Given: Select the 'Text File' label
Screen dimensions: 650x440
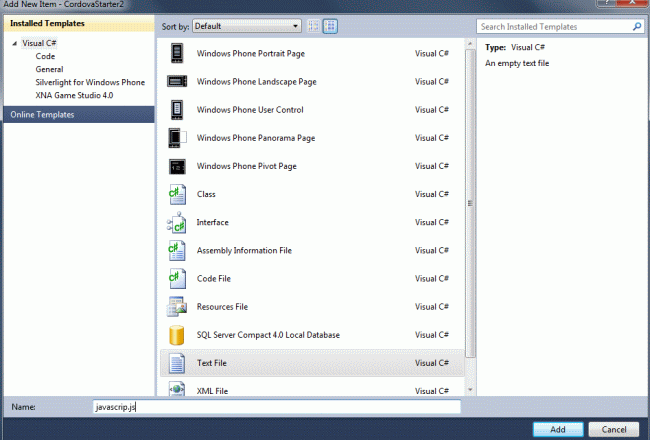Looking at the screenshot, I should [212, 363].
